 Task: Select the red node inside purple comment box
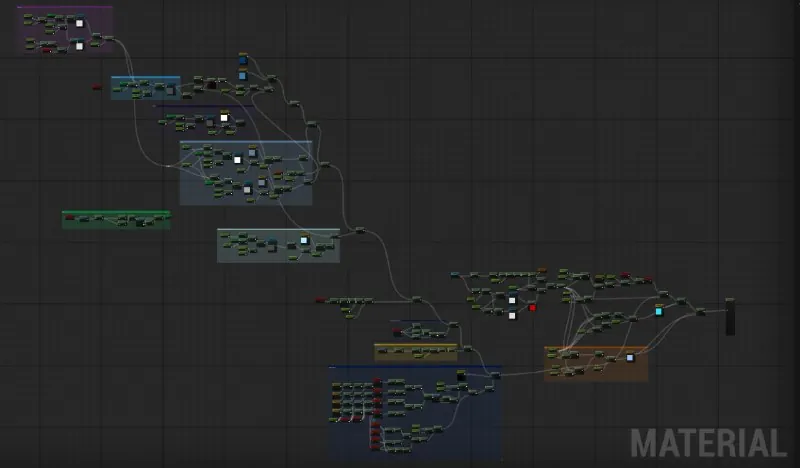[x=46, y=50]
